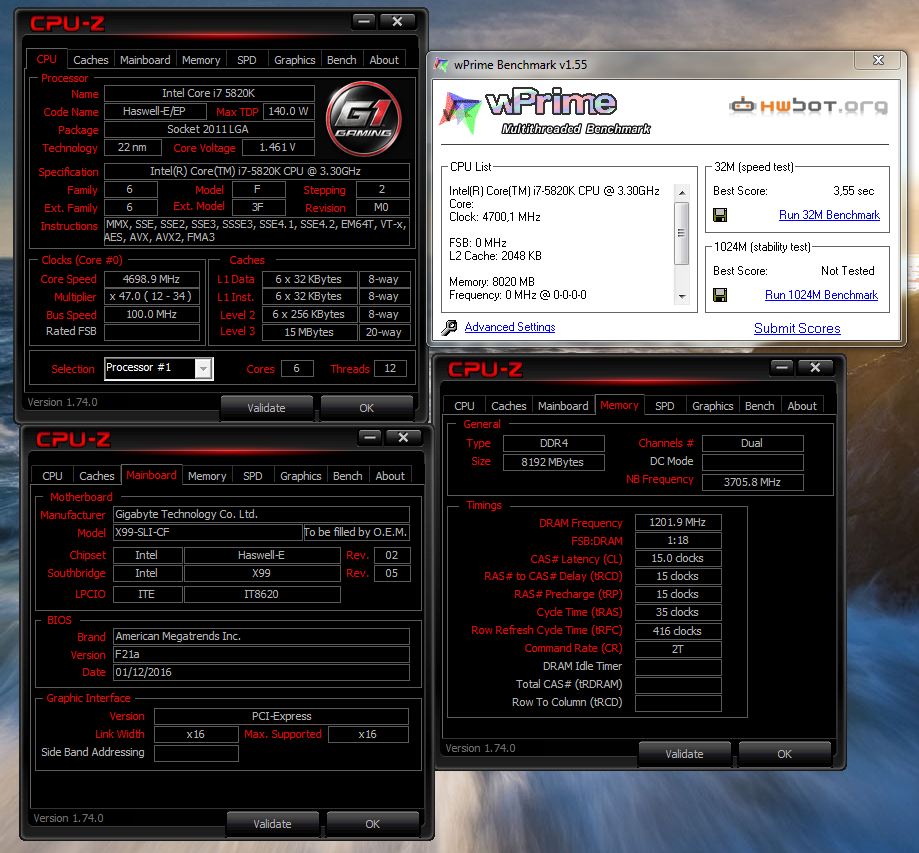This screenshot has height=853, width=919.
Task: Click the DRAM Frequency 1201.9 MHz field
Action: coord(678,522)
